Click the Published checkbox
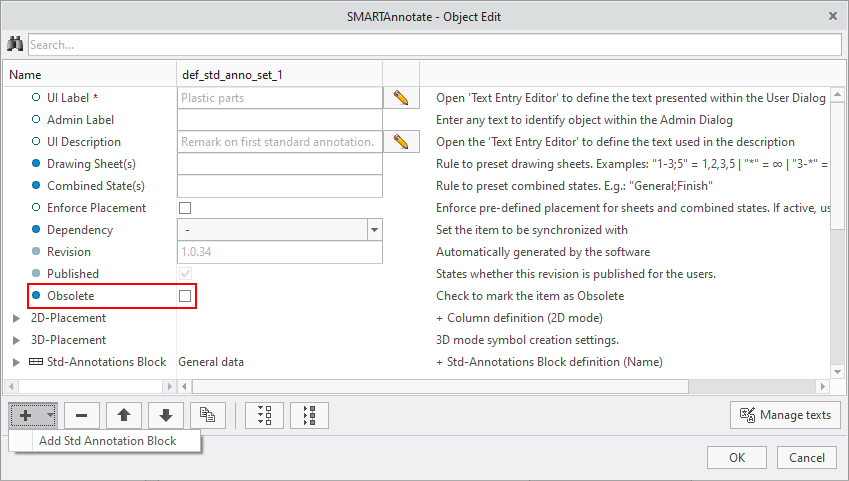The width and height of the screenshot is (849, 481). click(x=185, y=274)
